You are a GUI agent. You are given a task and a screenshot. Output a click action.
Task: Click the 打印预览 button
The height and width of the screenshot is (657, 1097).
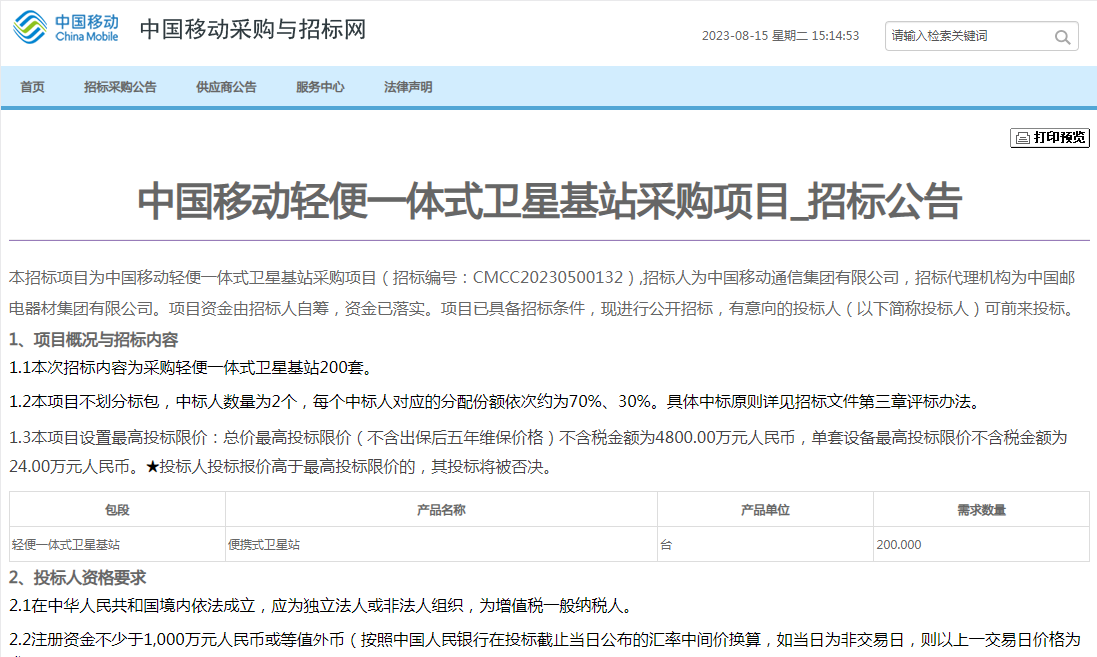(x=1049, y=138)
